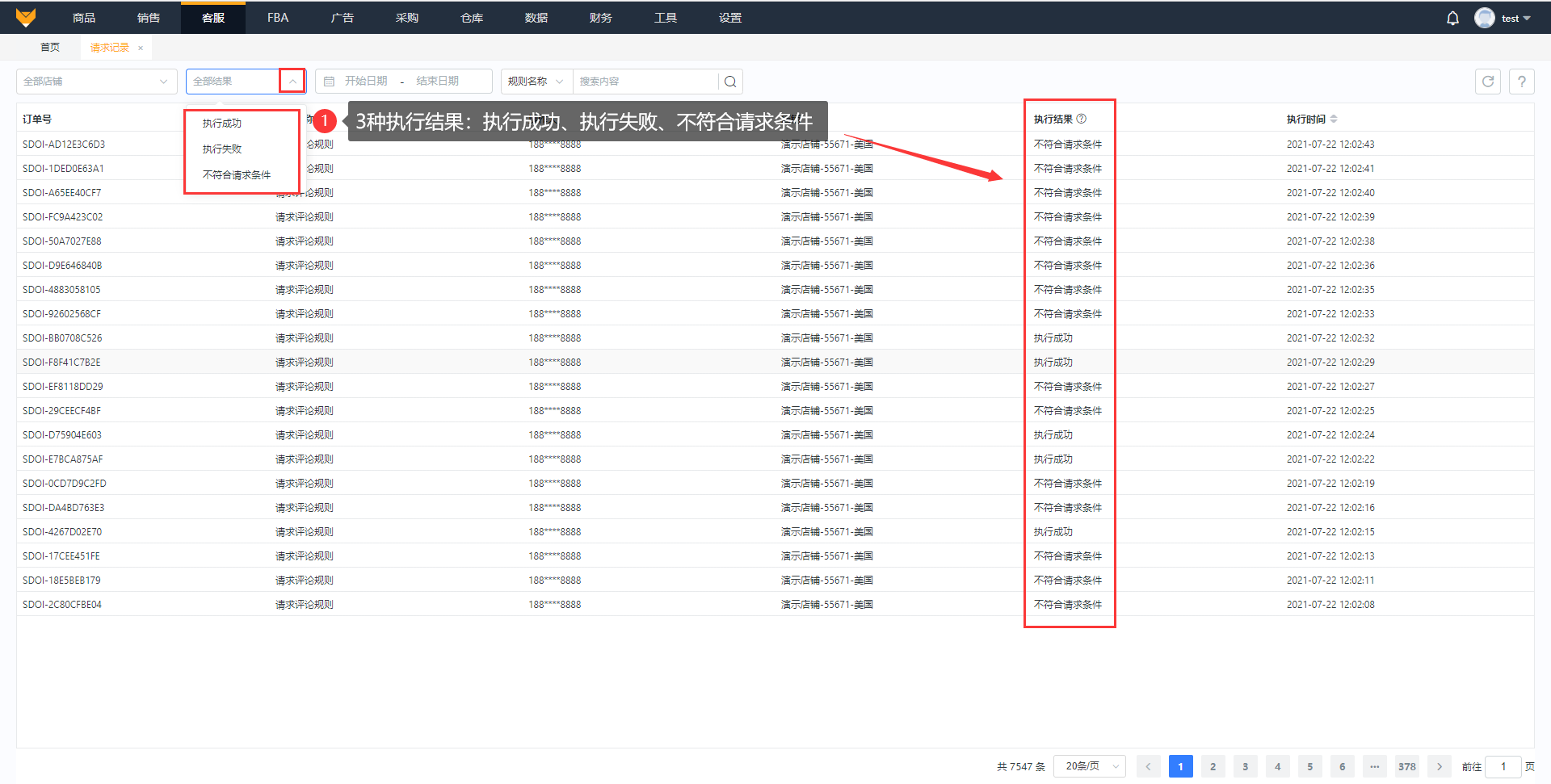
Task: Open the 商品 menu
Action: click(x=84, y=18)
